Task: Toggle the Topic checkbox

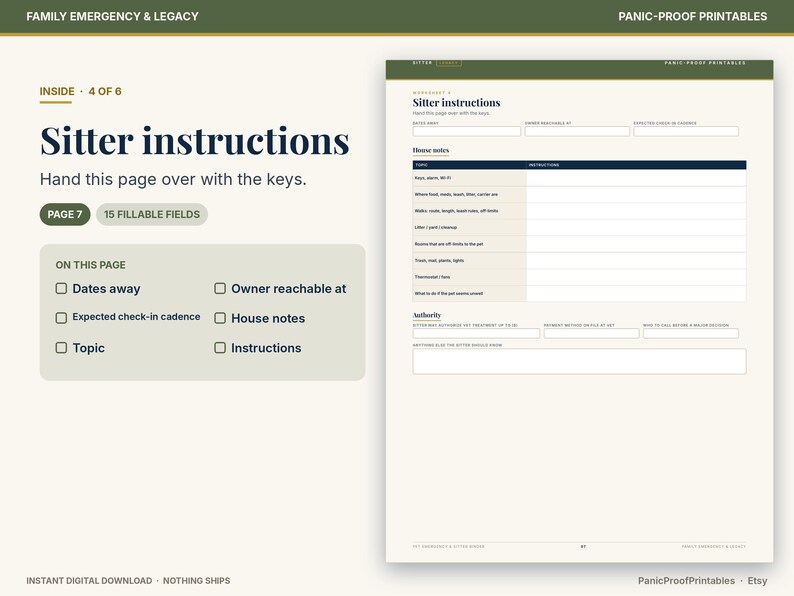Action: click(61, 348)
